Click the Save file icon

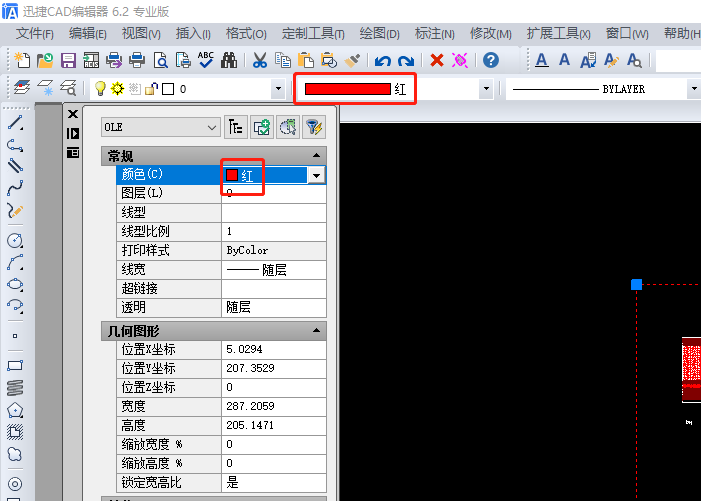[70, 61]
